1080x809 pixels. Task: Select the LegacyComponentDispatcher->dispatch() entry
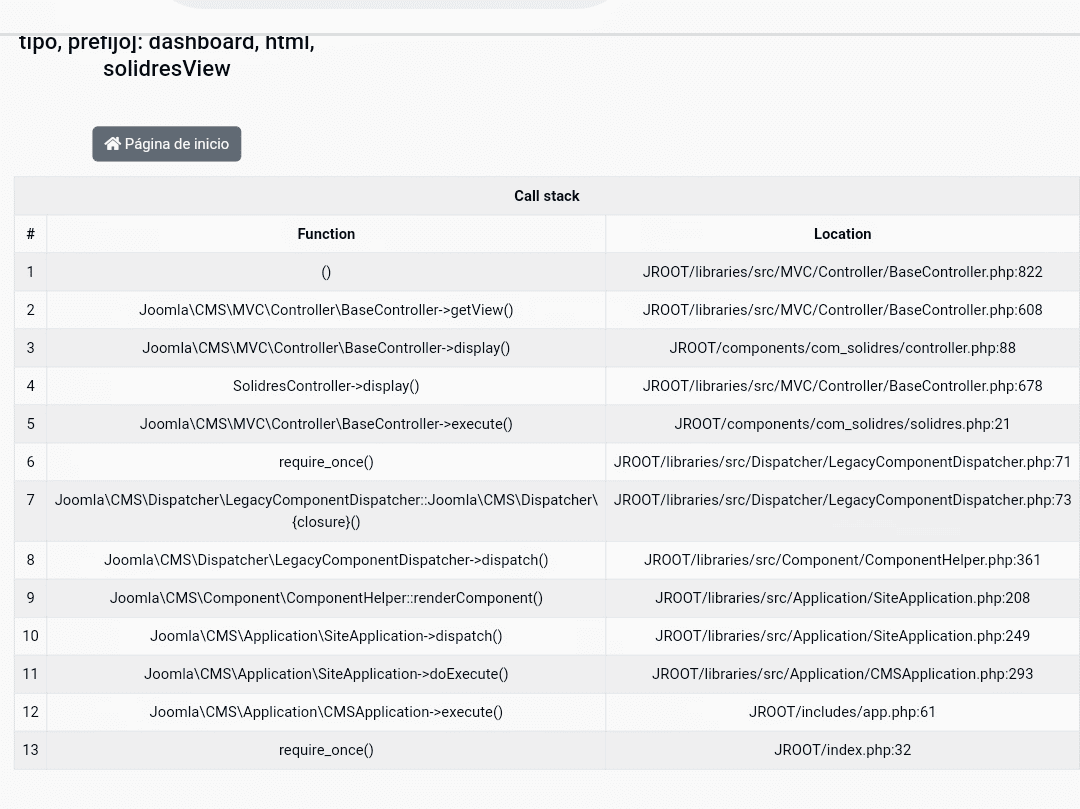(x=326, y=560)
